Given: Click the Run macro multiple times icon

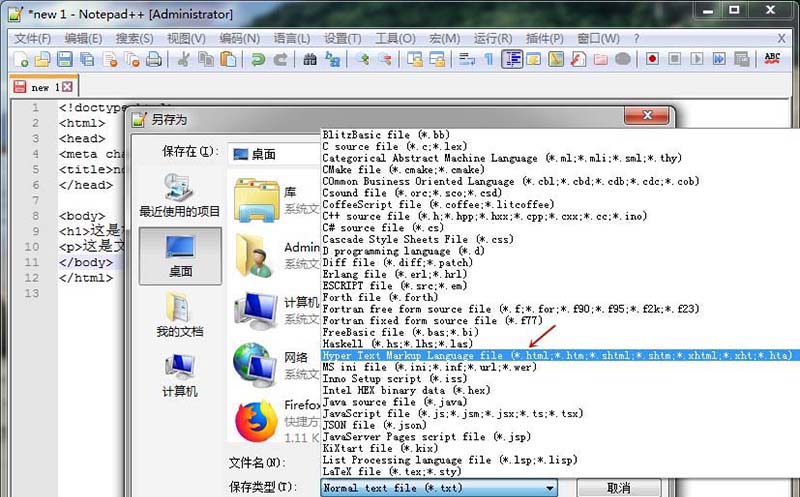Looking at the screenshot, I should pos(719,59).
